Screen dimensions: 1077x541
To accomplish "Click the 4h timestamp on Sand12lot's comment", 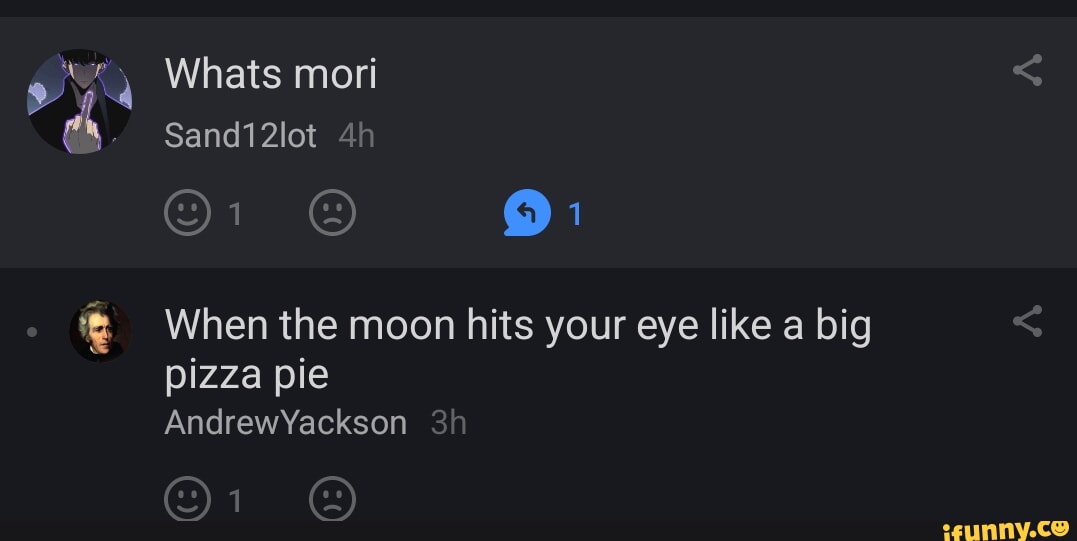I will [x=356, y=135].
